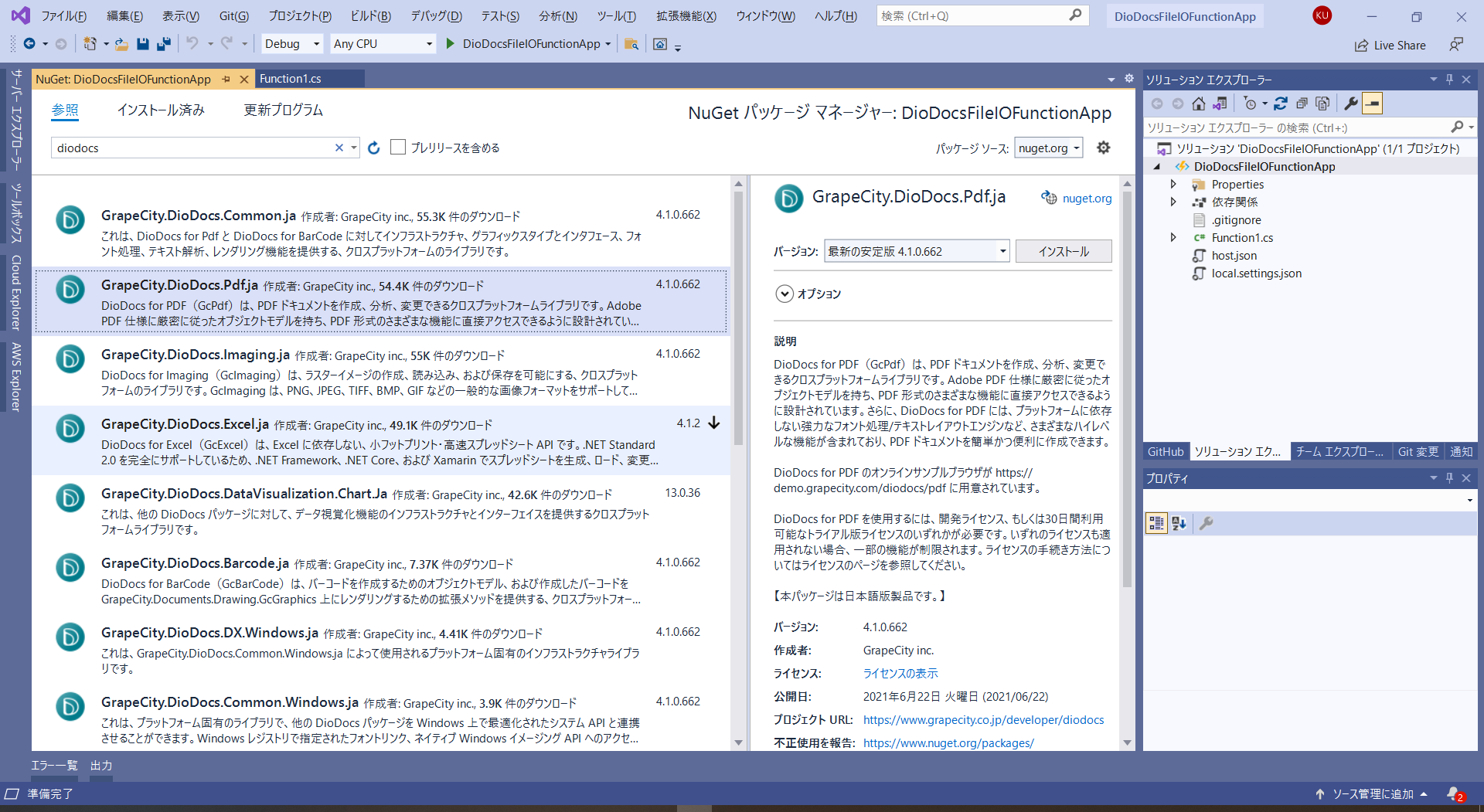Viewport: 1484px width, 812px height.
Task: Click the New Project toolbar icon
Action: pos(90,44)
